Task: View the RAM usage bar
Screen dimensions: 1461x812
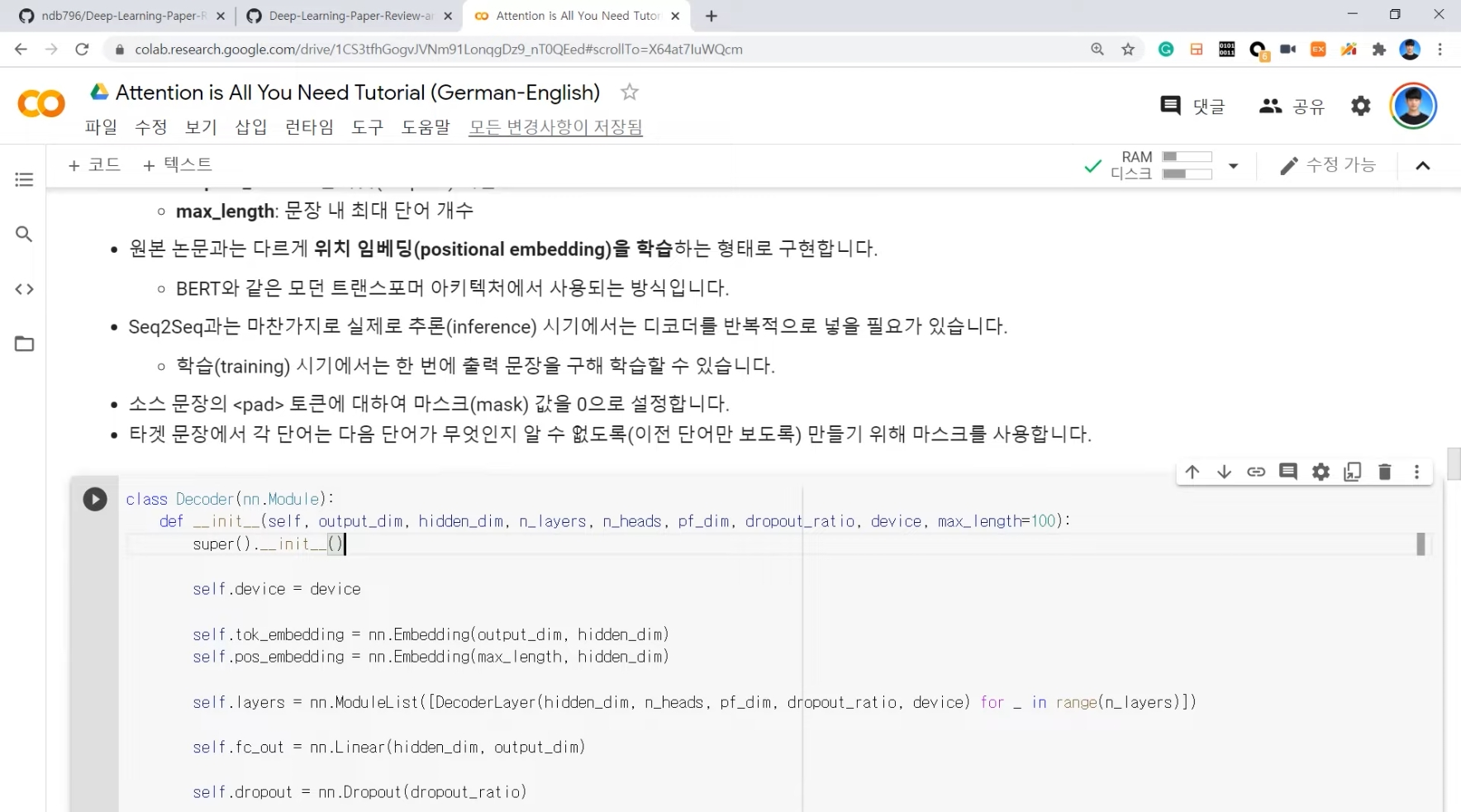Action: (1187, 156)
